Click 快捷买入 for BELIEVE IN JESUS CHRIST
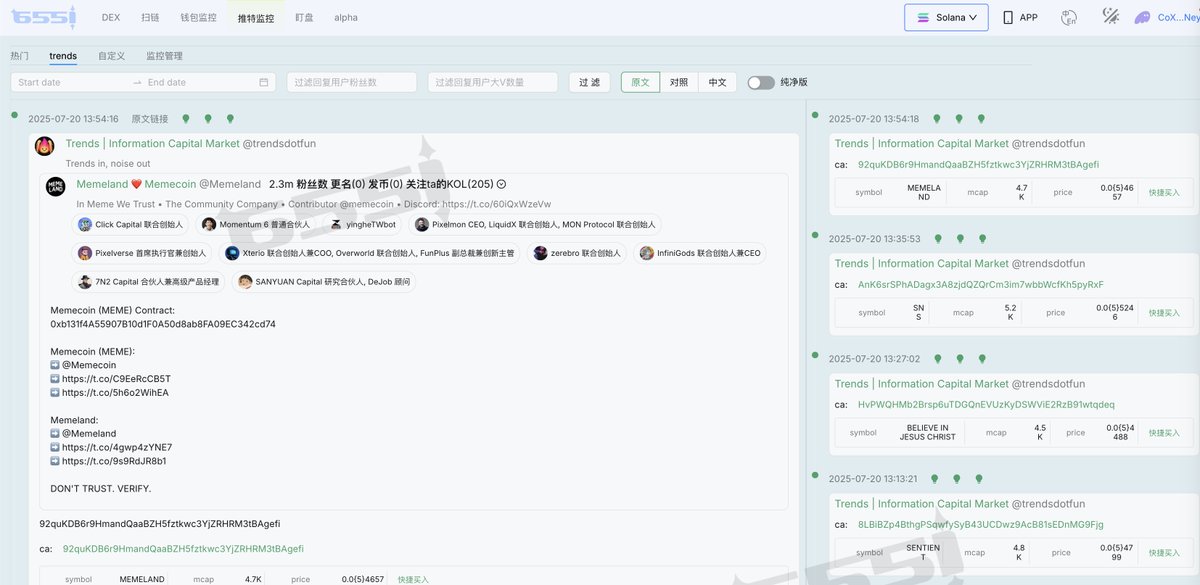This screenshot has height=585, width=1200. click(x=1164, y=433)
